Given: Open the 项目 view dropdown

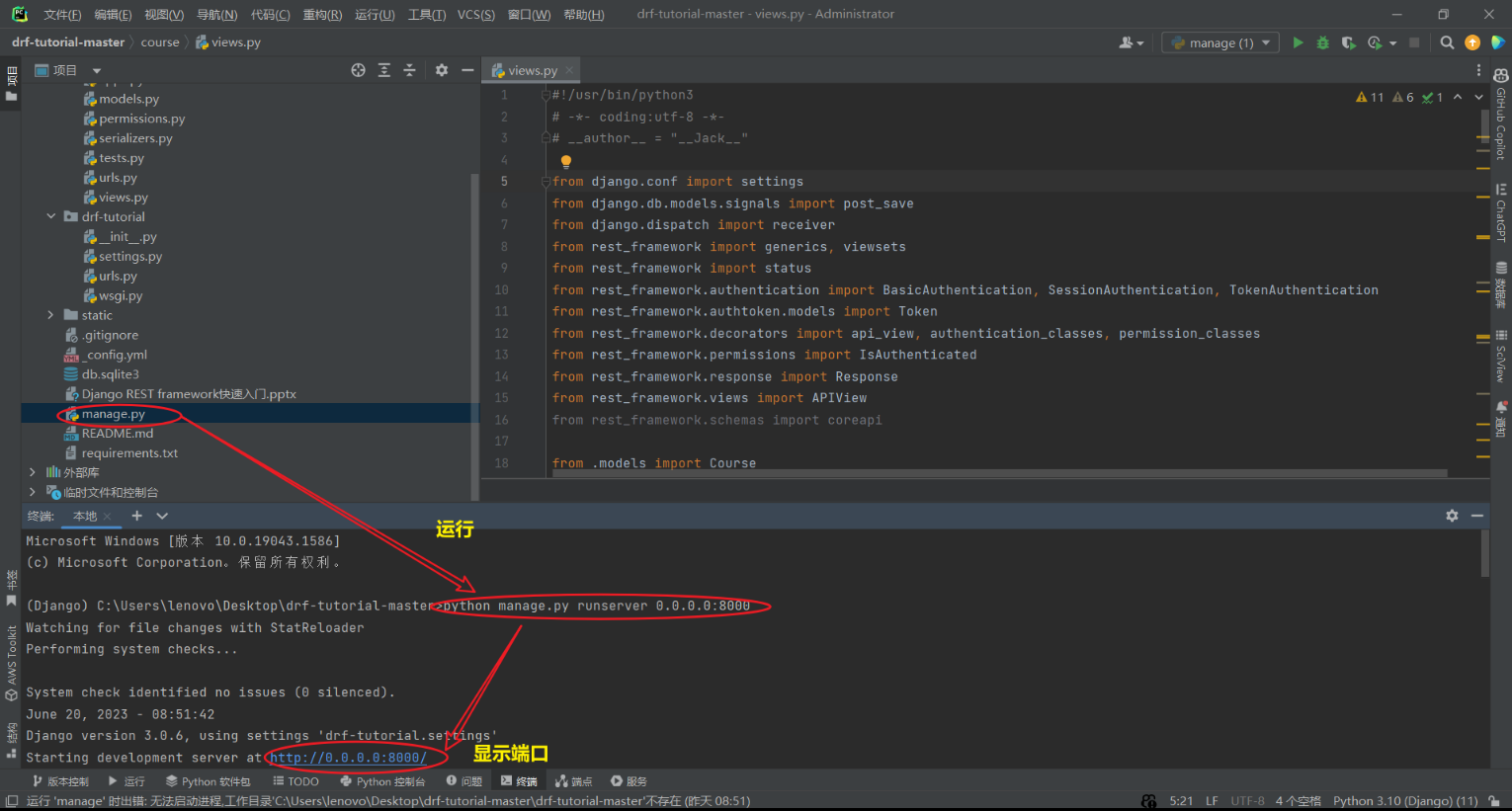Looking at the screenshot, I should (97, 70).
